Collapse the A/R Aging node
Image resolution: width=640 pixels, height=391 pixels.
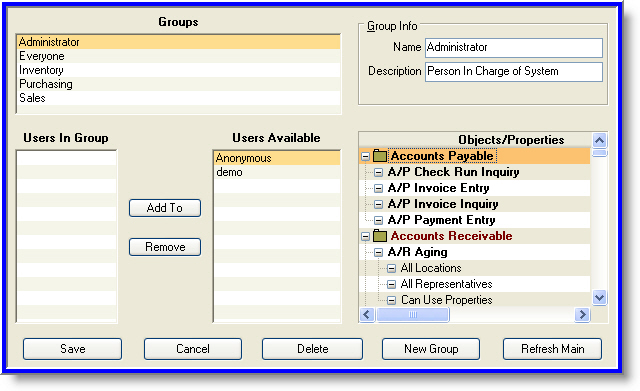point(378,252)
